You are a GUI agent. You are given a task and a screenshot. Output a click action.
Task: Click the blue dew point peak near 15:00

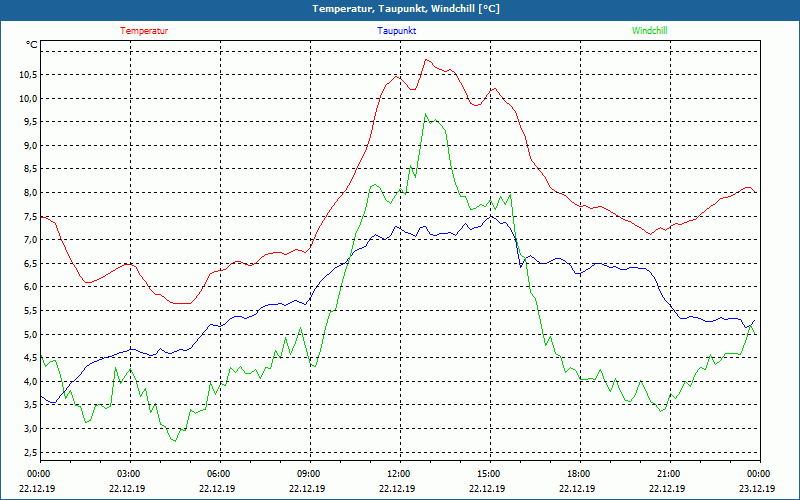pos(491,216)
